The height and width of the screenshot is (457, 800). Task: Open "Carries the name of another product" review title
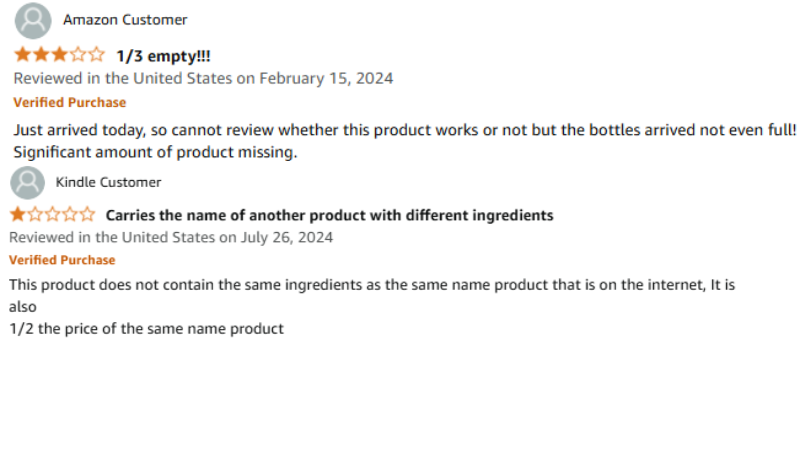[x=329, y=215]
